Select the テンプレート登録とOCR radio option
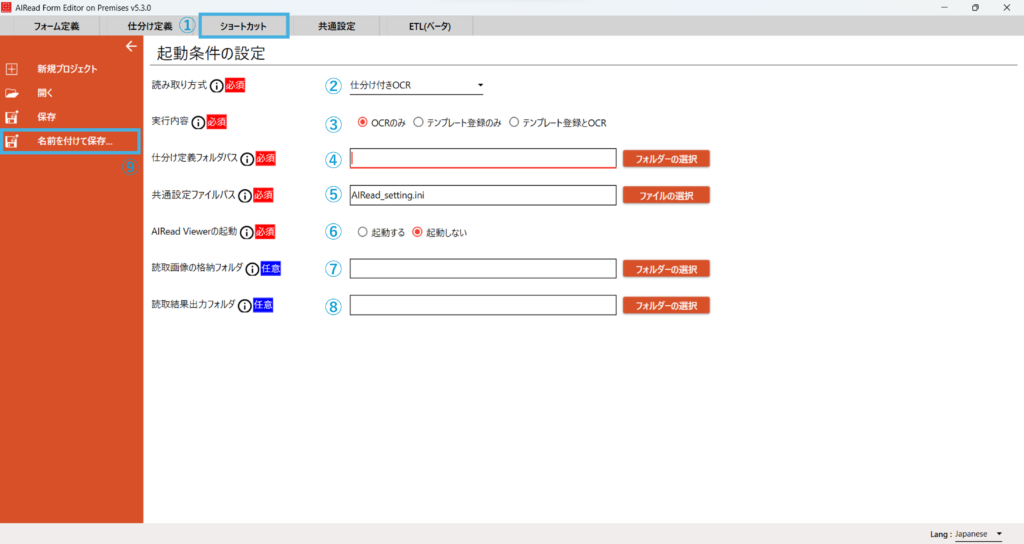1024x544 pixels. (515, 122)
